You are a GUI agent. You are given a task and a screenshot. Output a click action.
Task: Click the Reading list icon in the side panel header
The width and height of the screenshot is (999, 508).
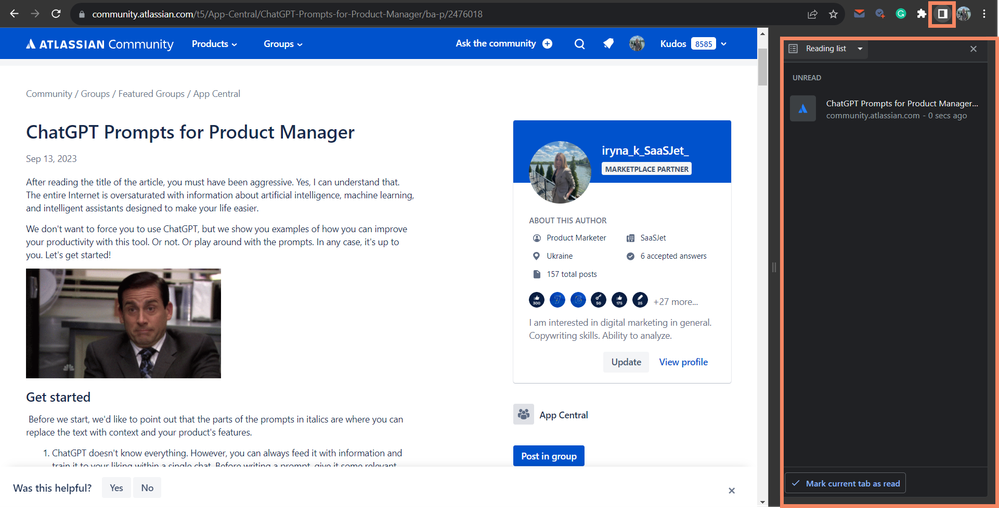click(x=793, y=48)
